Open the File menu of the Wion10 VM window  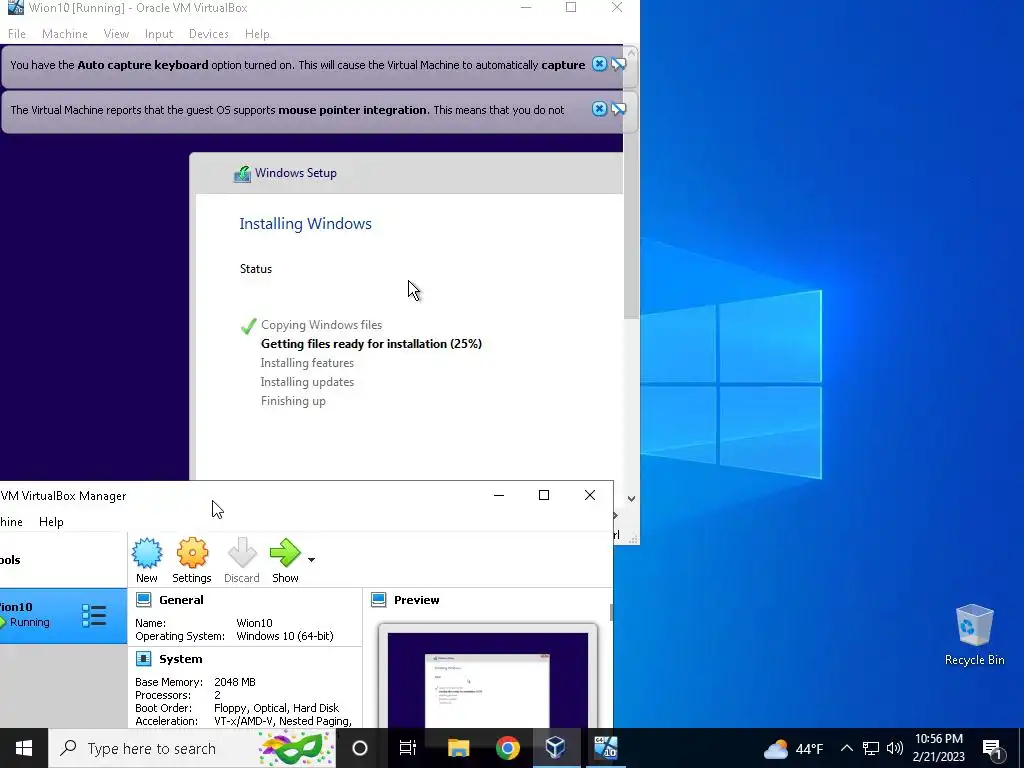pos(17,34)
